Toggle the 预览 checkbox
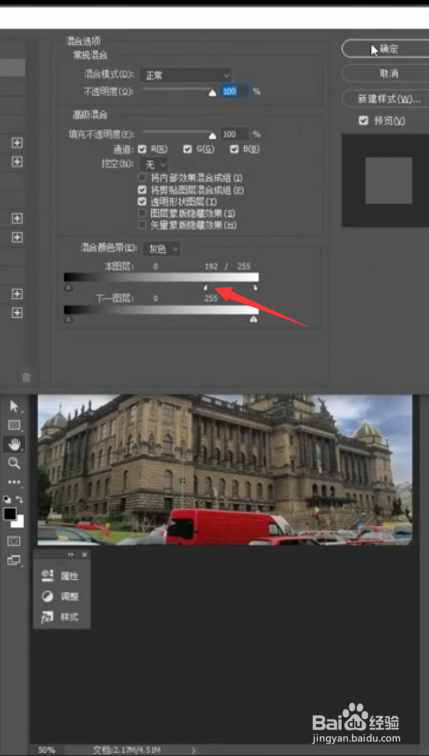 364,121
